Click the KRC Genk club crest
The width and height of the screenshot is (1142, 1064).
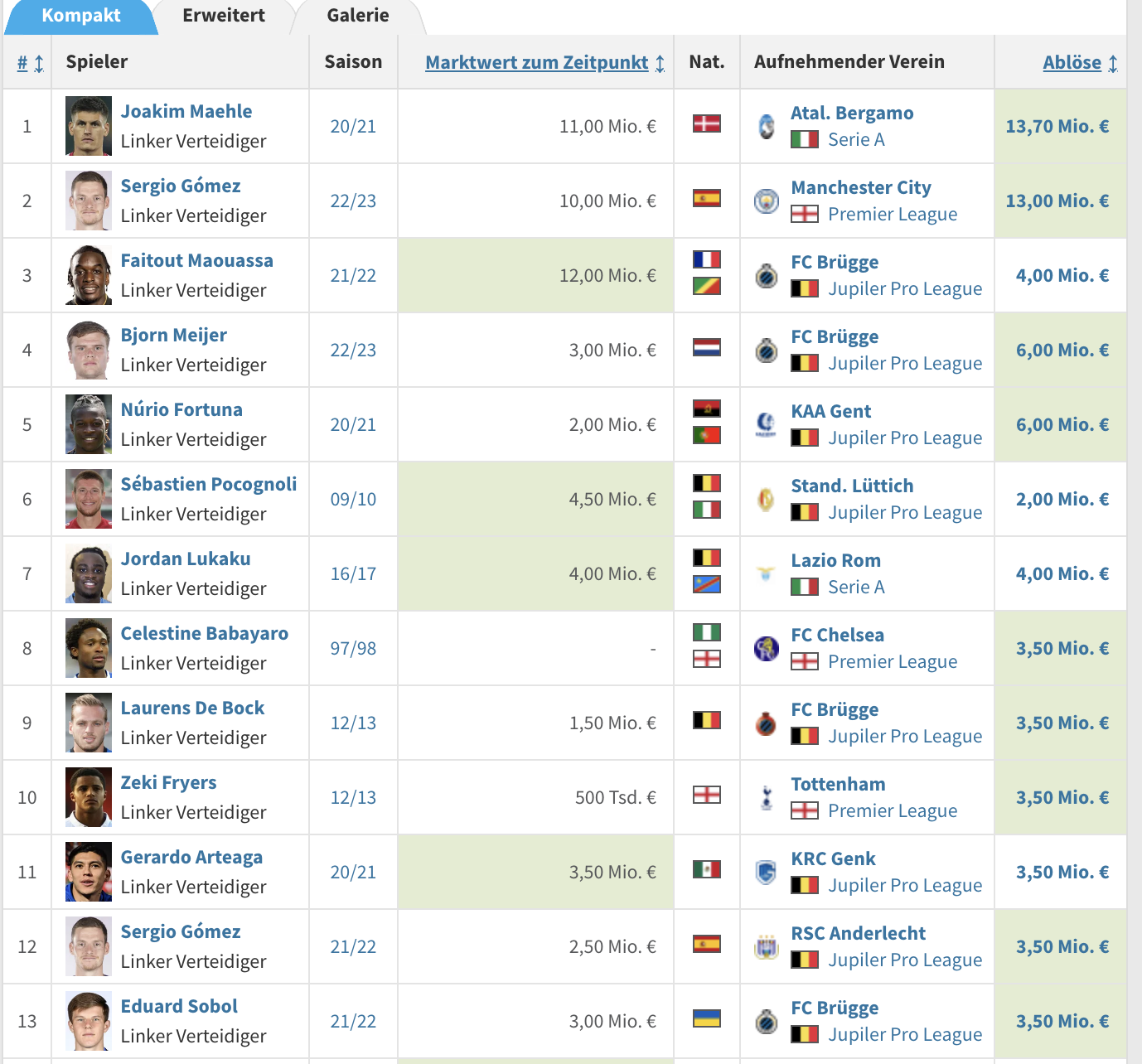pos(767,872)
